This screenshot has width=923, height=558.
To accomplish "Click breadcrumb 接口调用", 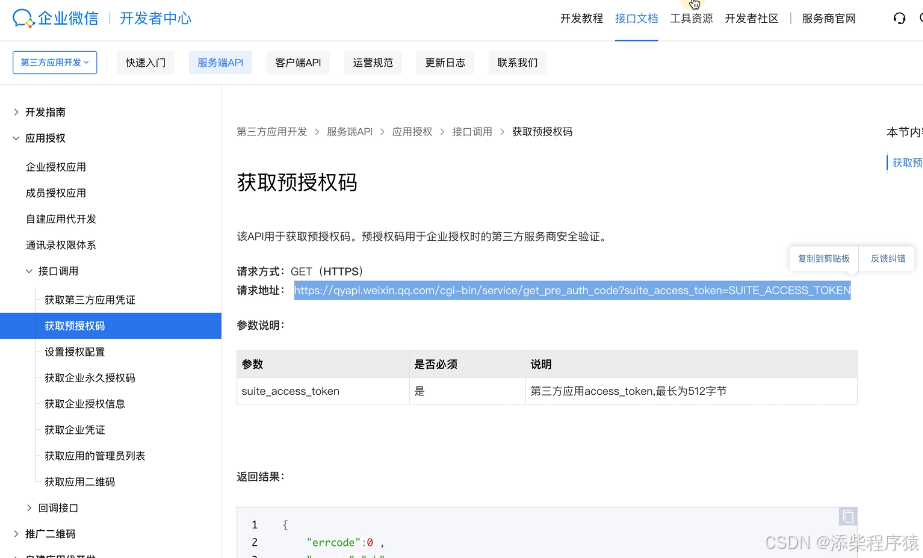I will 472,132.
